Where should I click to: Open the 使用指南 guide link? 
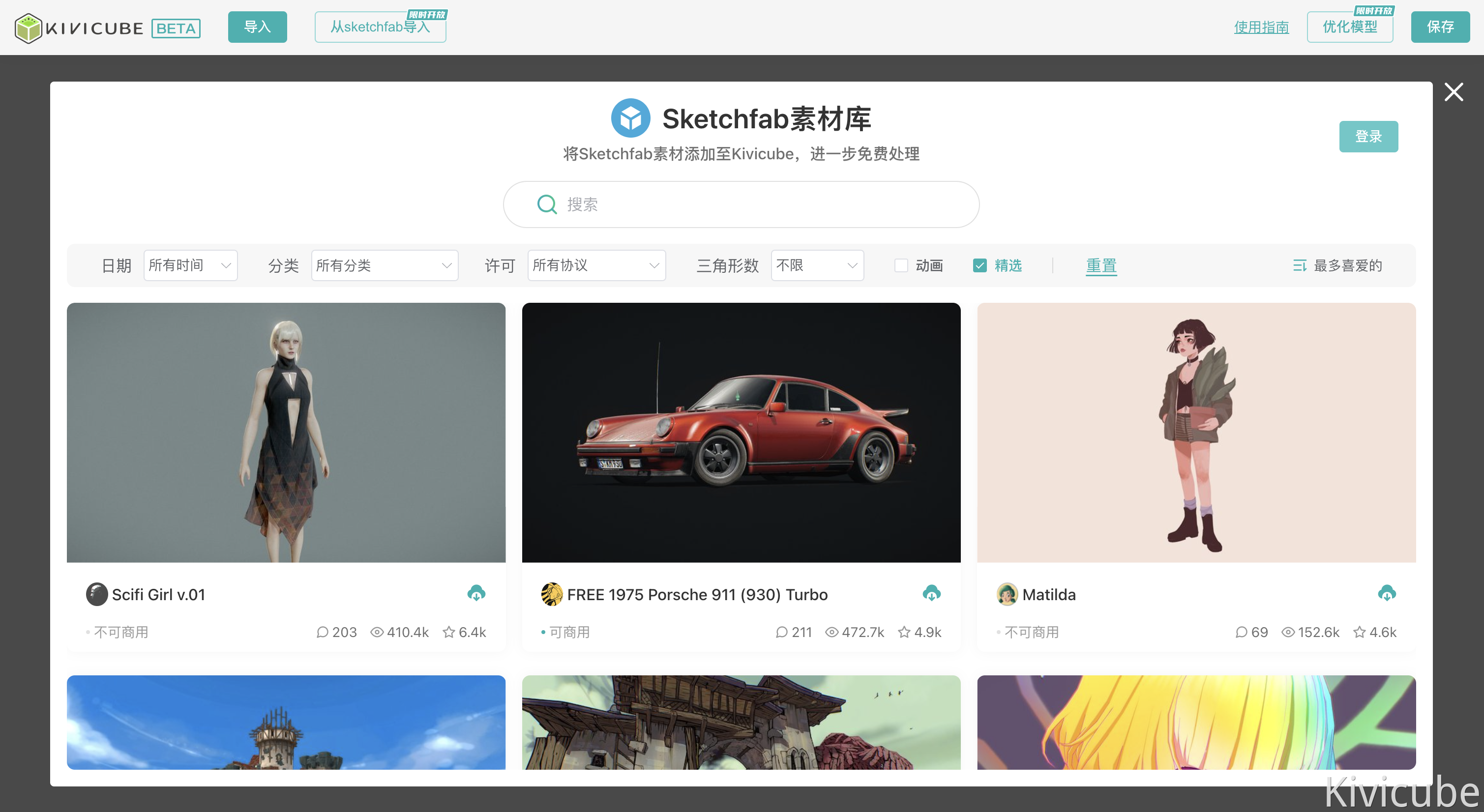1260,27
